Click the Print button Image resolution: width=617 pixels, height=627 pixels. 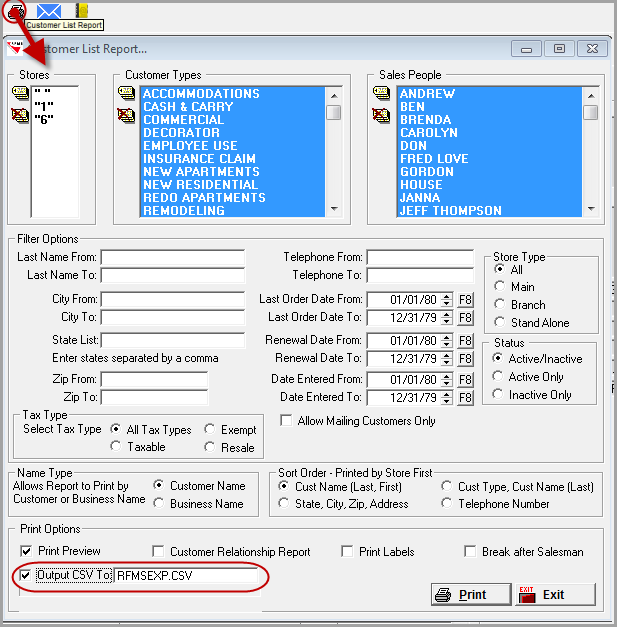(471, 595)
